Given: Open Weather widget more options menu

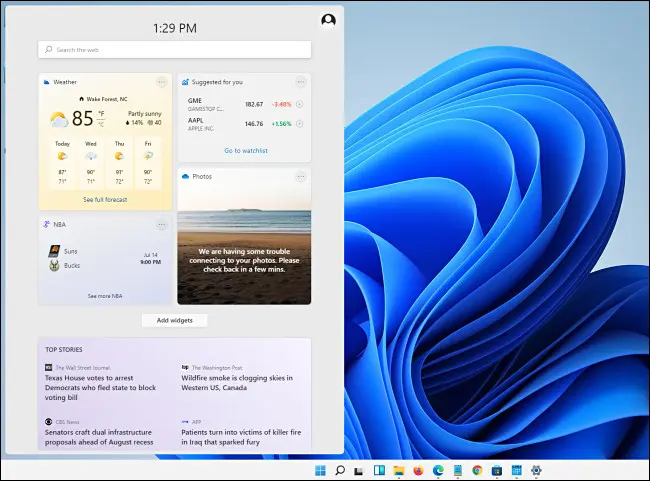Looking at the screenshot, I should 161,82.
